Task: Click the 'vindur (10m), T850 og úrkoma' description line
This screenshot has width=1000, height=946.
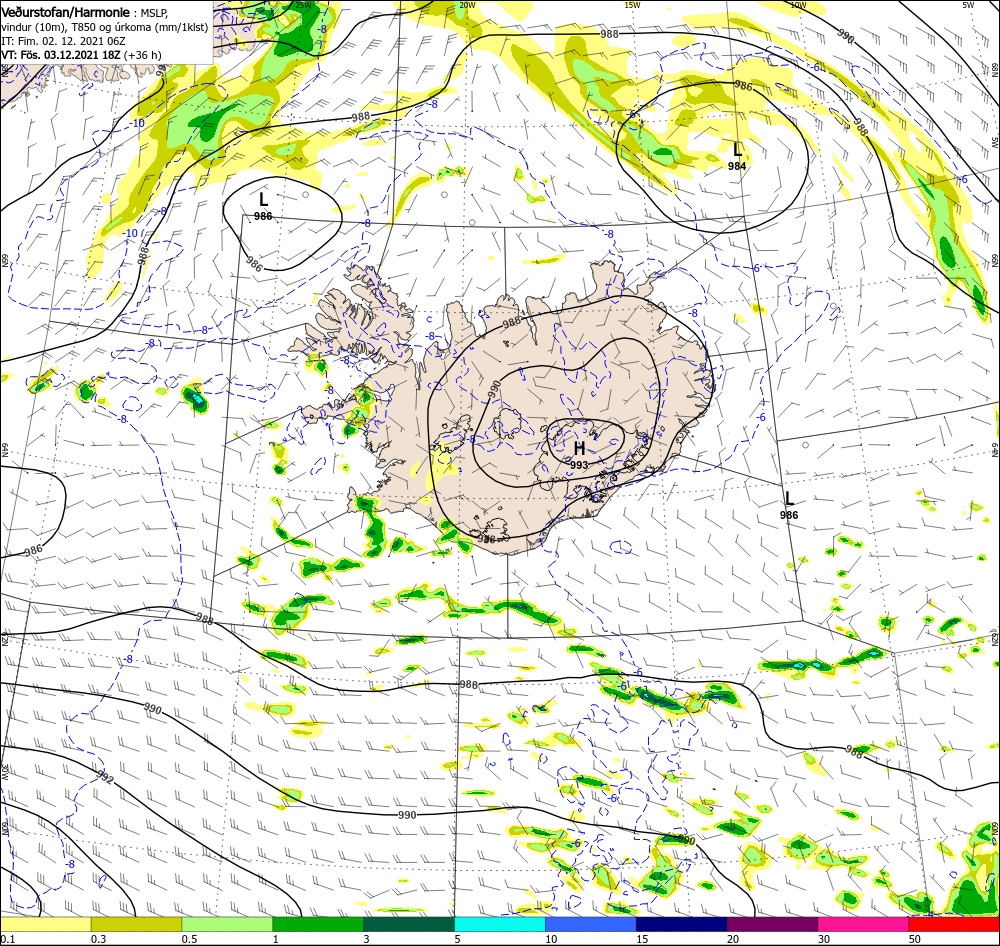Action: click(105, 27)
